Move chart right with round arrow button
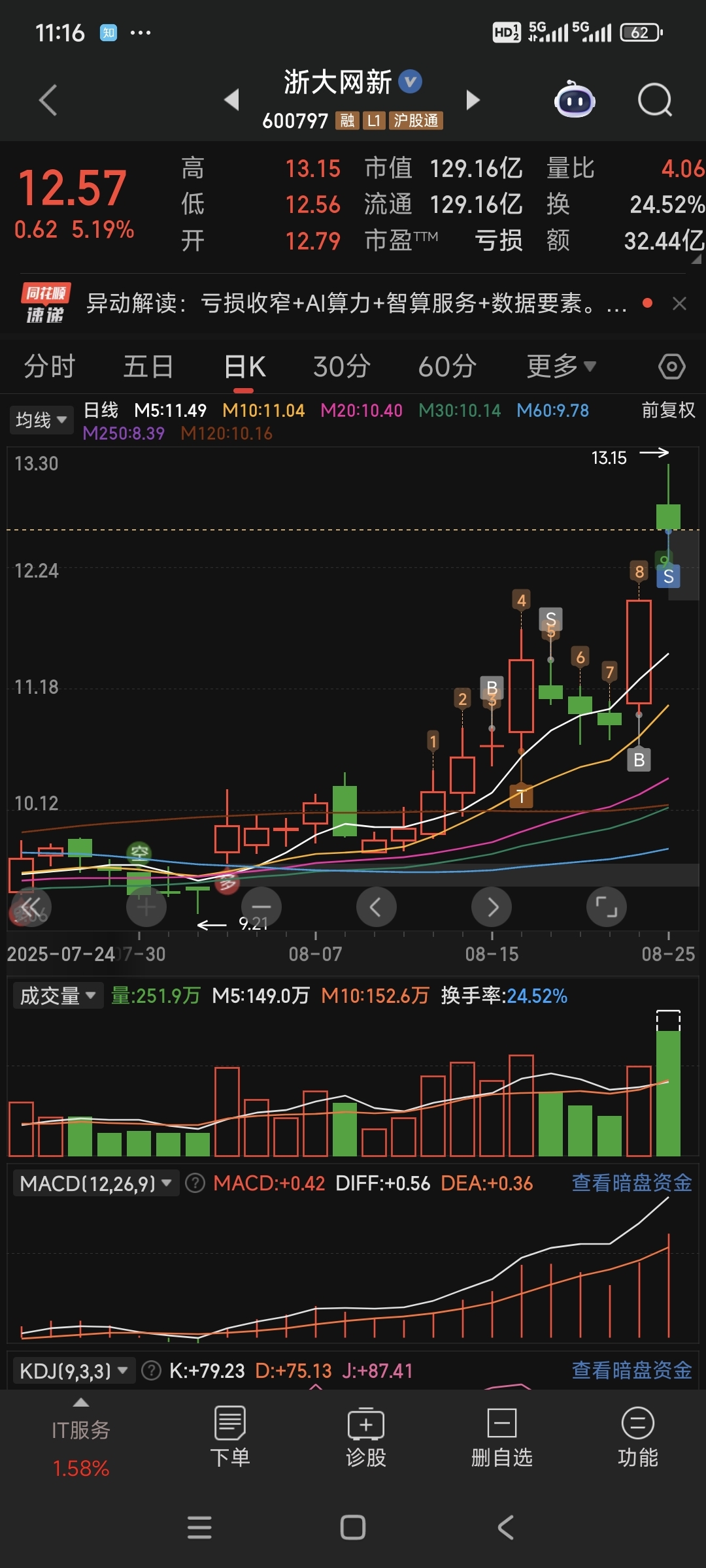Image resolution: width=706 pixels, height=1568 pixels. (492, 907)
